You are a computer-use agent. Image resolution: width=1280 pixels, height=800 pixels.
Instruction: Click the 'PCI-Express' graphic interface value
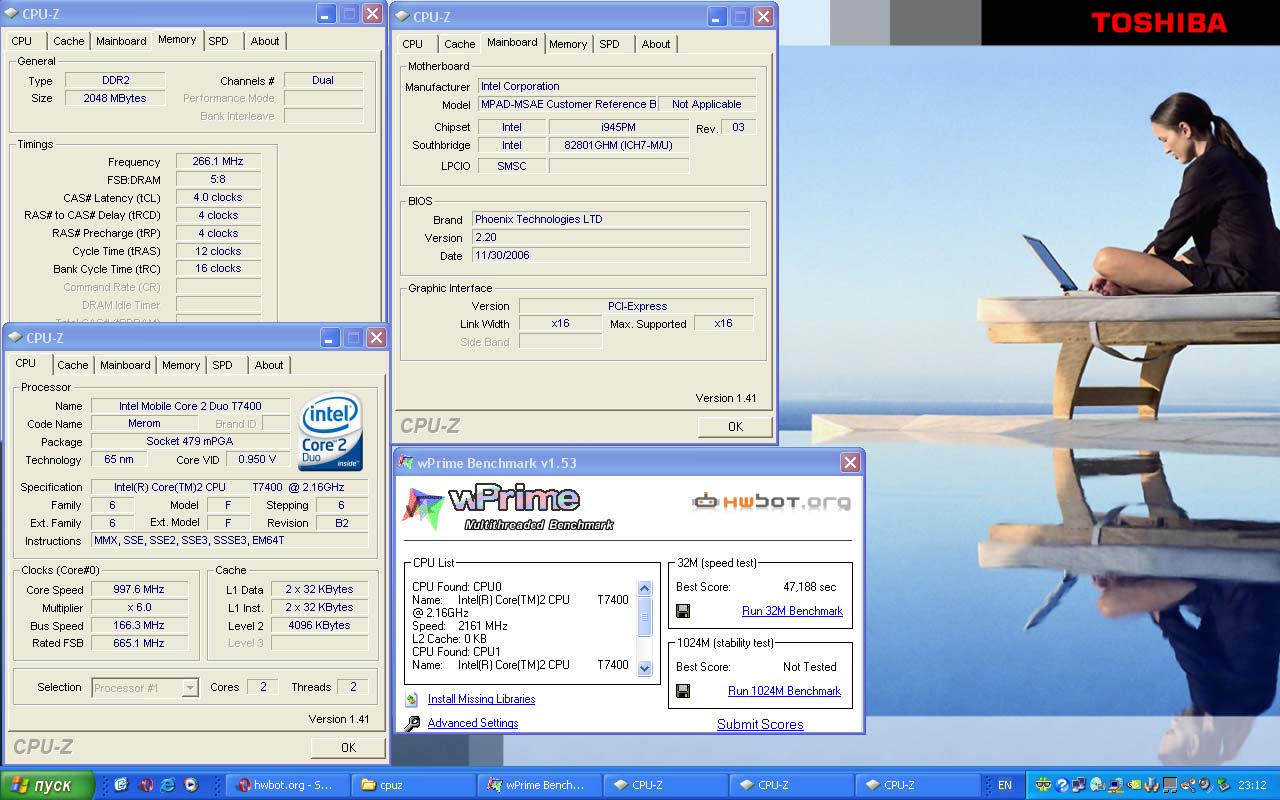(637, 306)
